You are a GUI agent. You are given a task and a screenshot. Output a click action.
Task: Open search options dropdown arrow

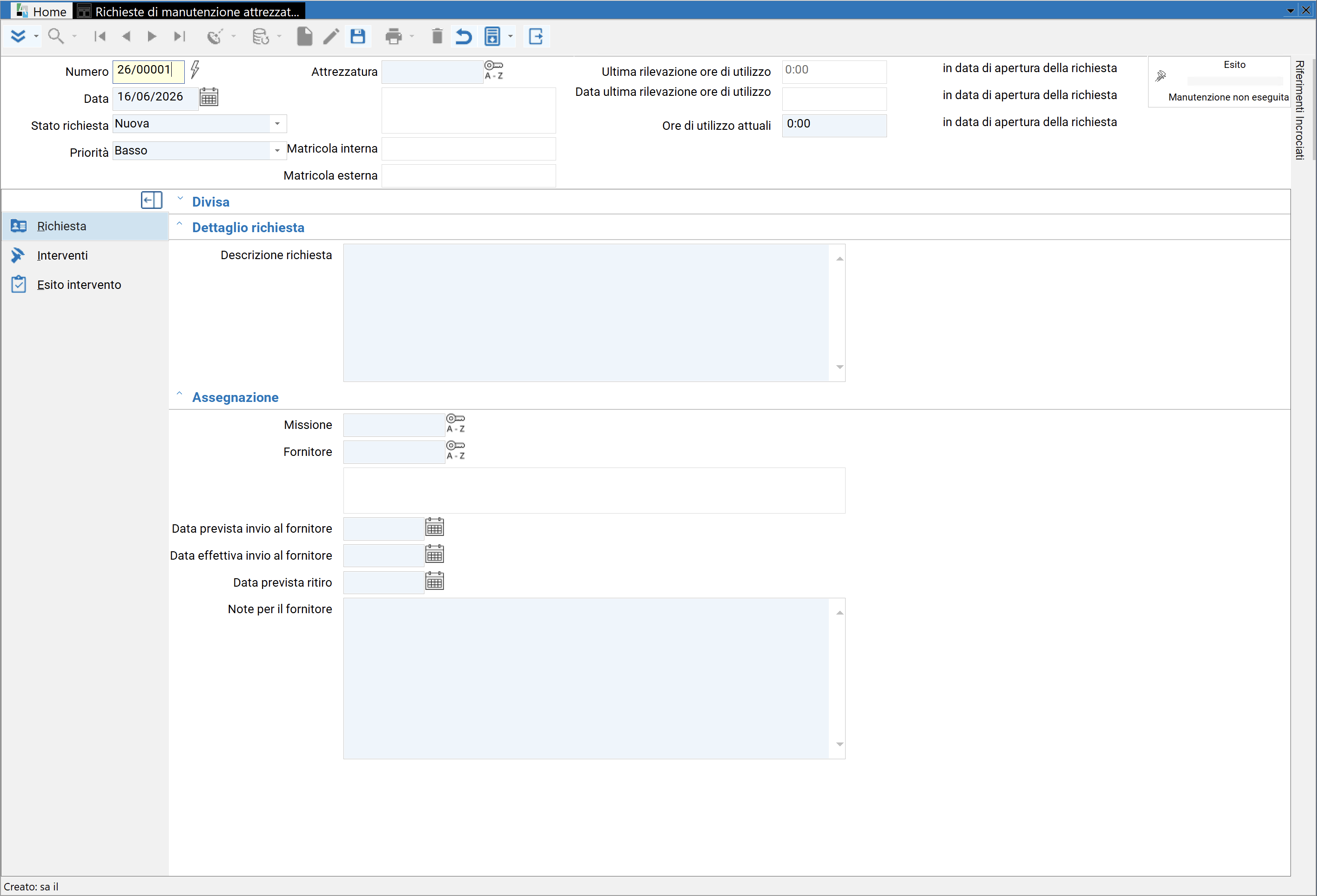(74, 36)
